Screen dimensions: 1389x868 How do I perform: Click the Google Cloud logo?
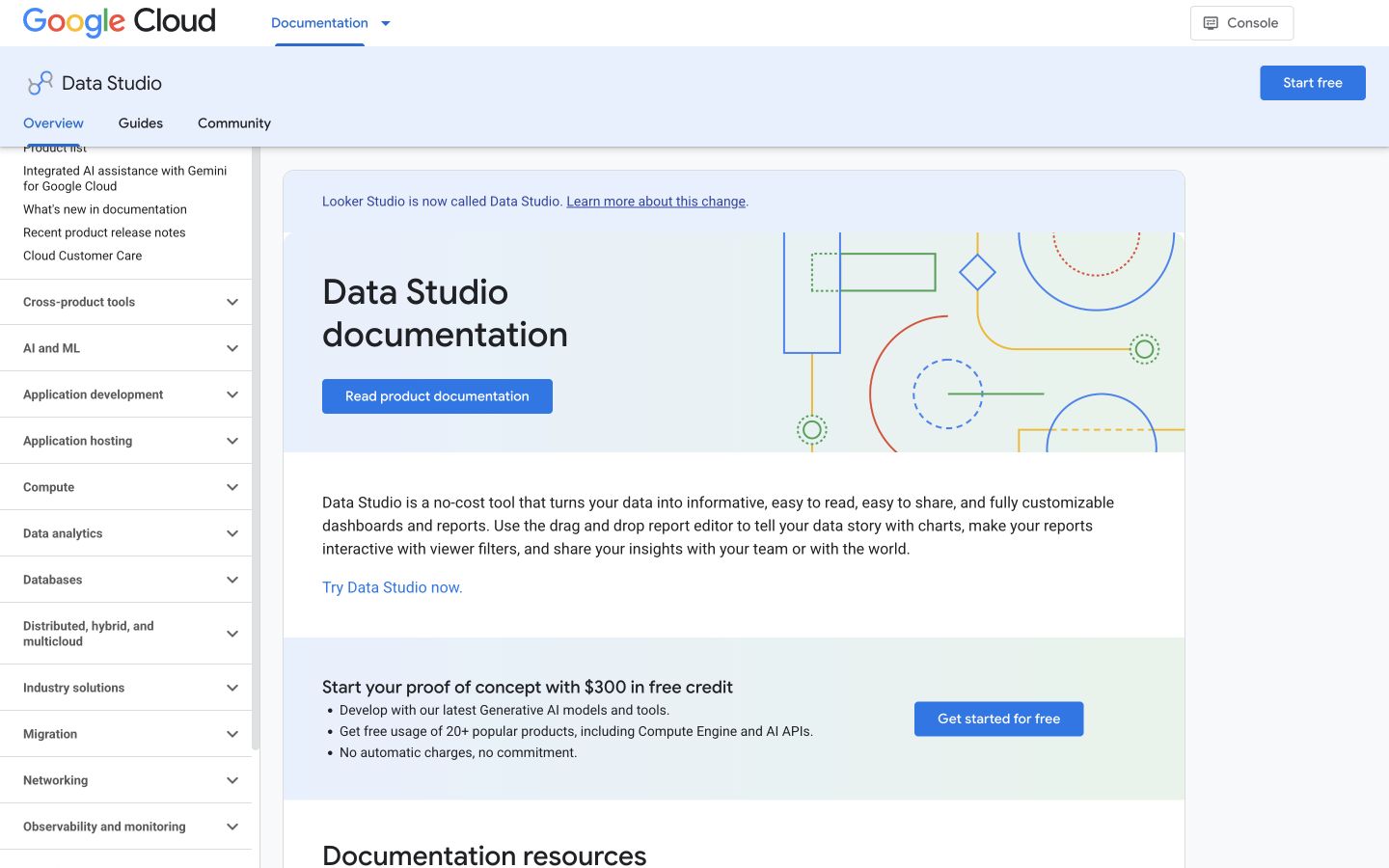[120, 21]
